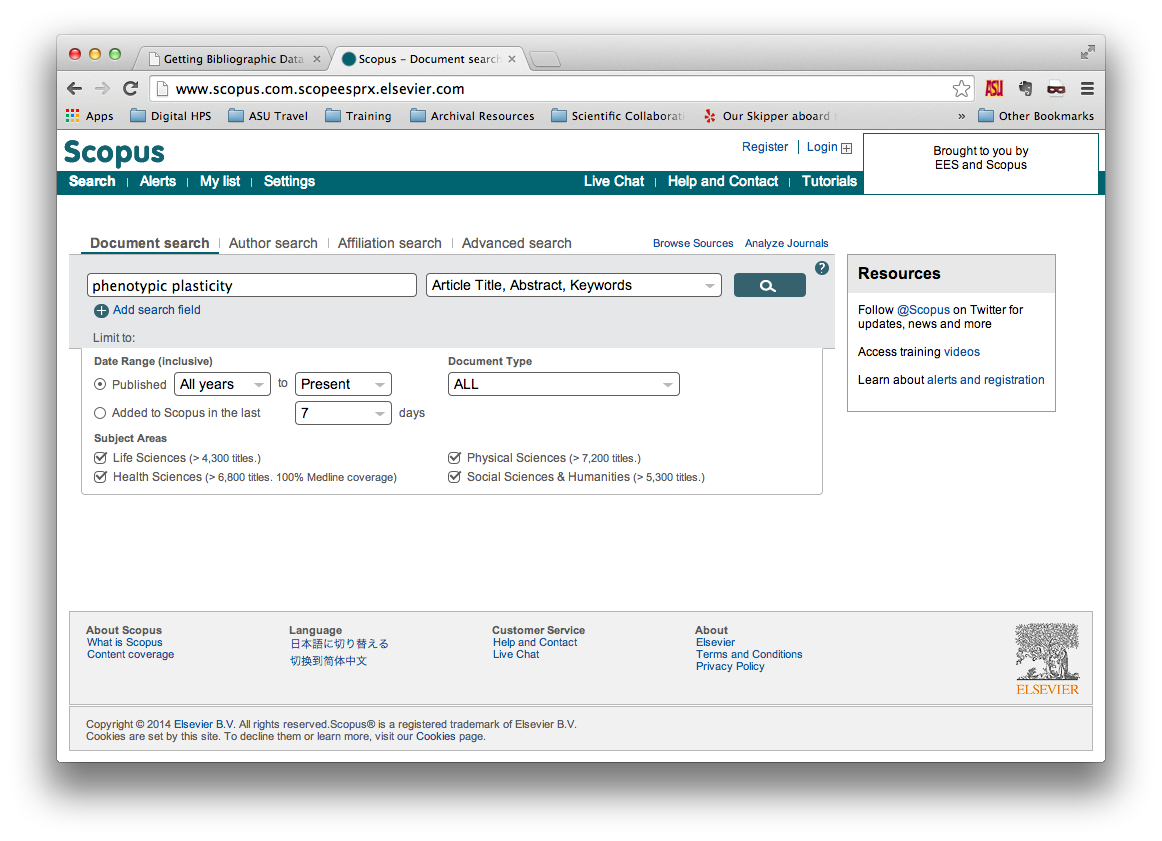Open the Present end date dropdown
Viewport: 1162px width, 841px height.
pyautogui.click(x=343, y=385)
